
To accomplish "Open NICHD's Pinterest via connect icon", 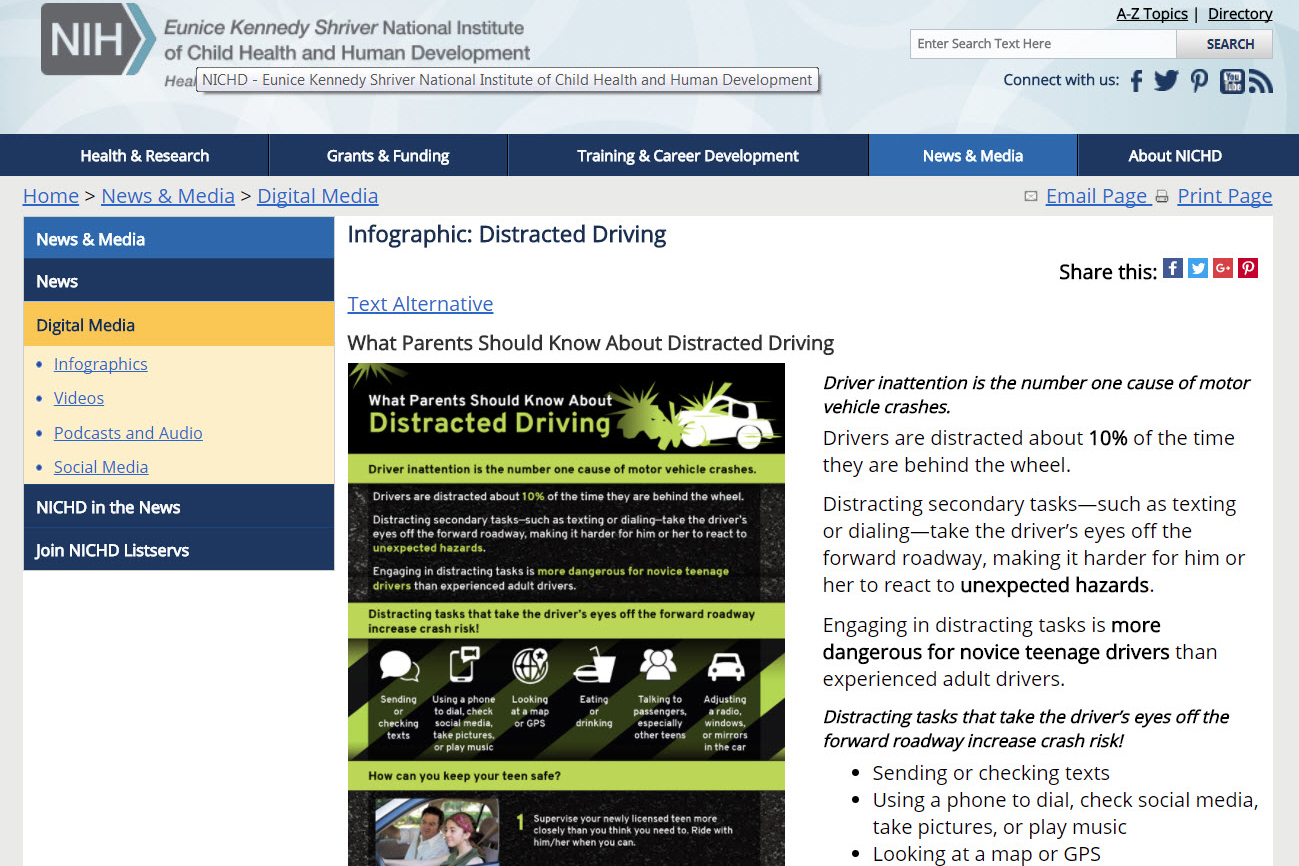I will (1199, 80).
